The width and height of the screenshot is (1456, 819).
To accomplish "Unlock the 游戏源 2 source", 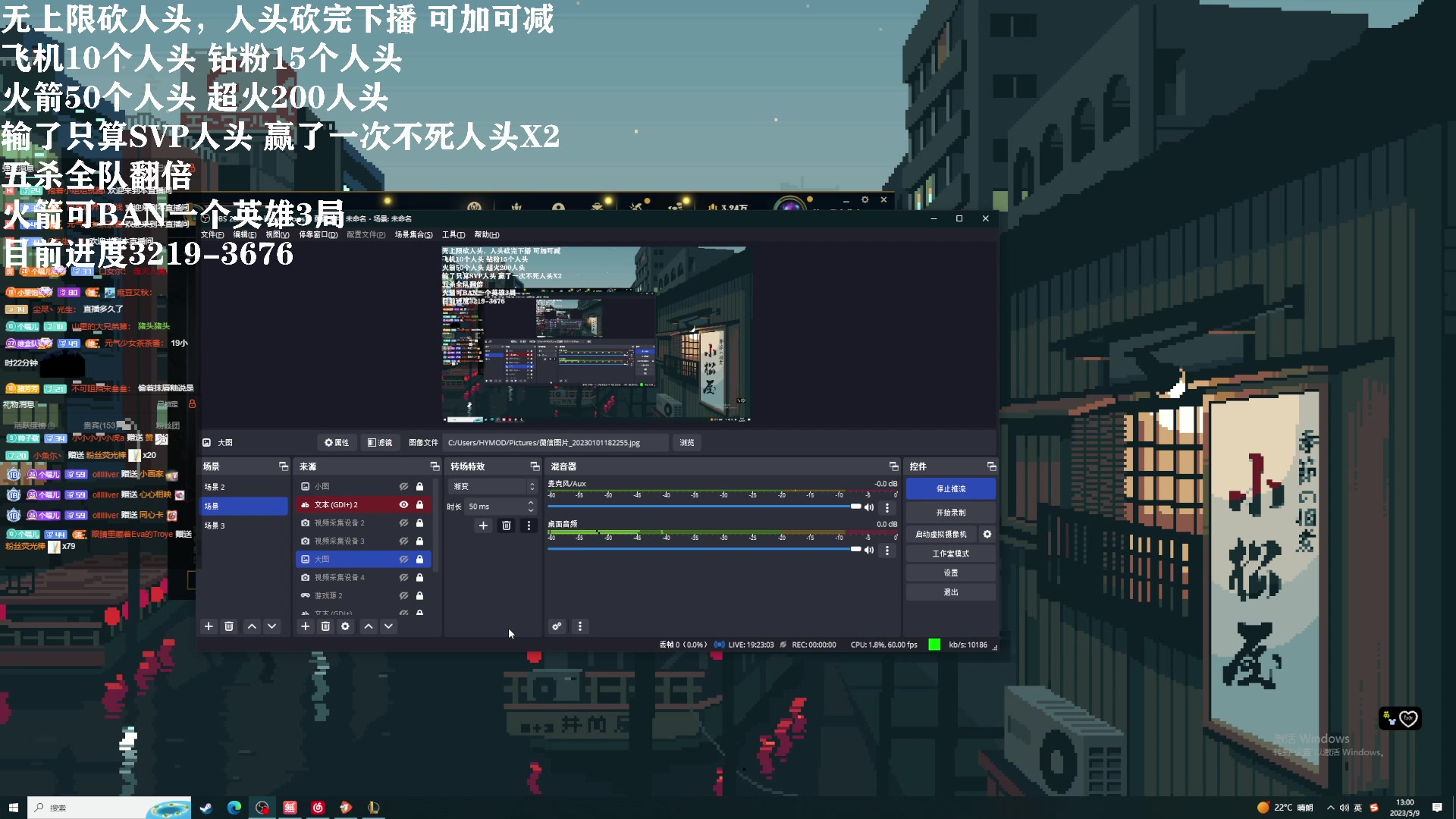I will pyautogui.click(x=419, y=596).
